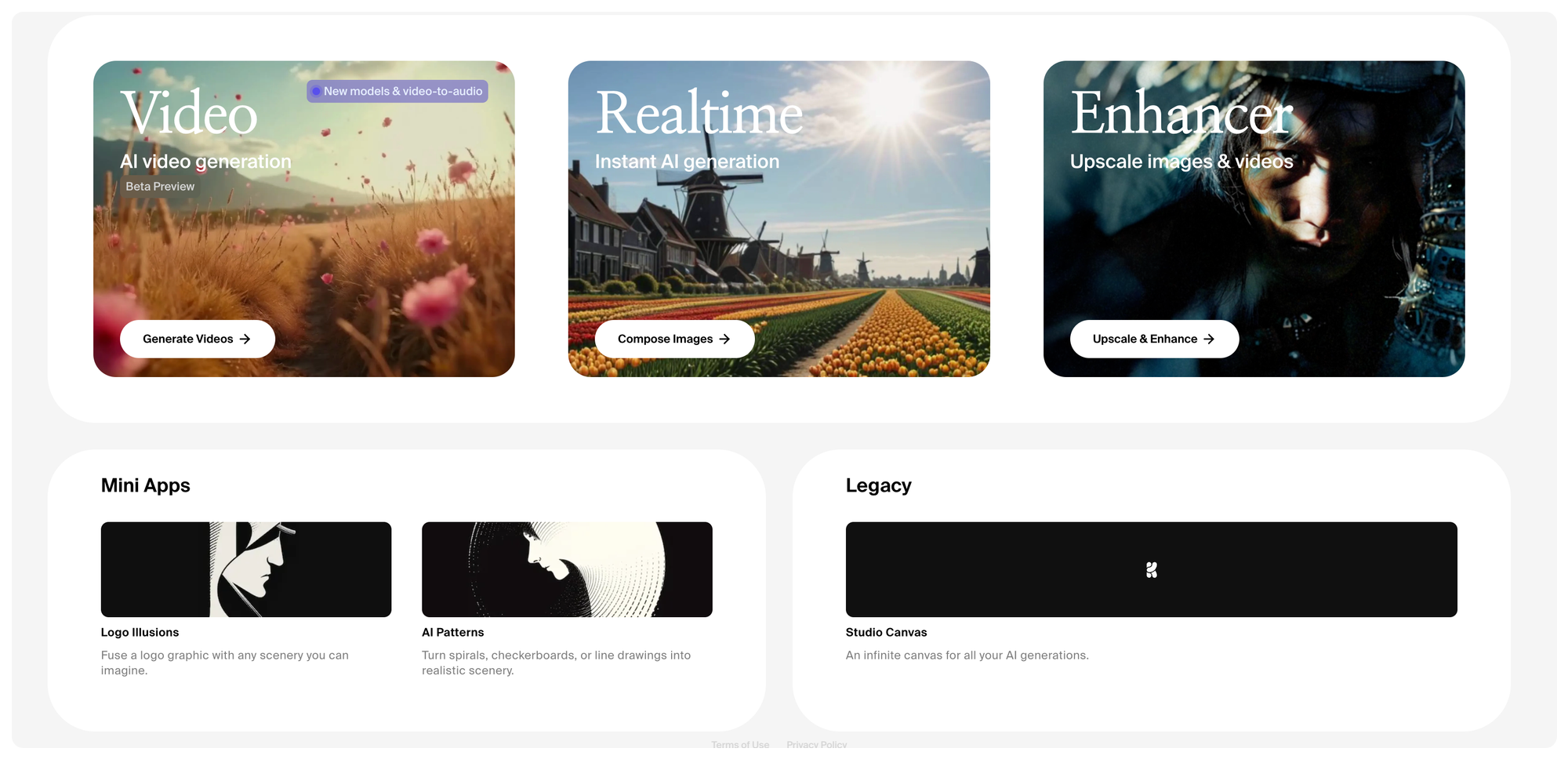Image resolution: width=1568 pixels, height=759 pixels.
Task: Click the Beta Preview label
Action: (160, 186)
